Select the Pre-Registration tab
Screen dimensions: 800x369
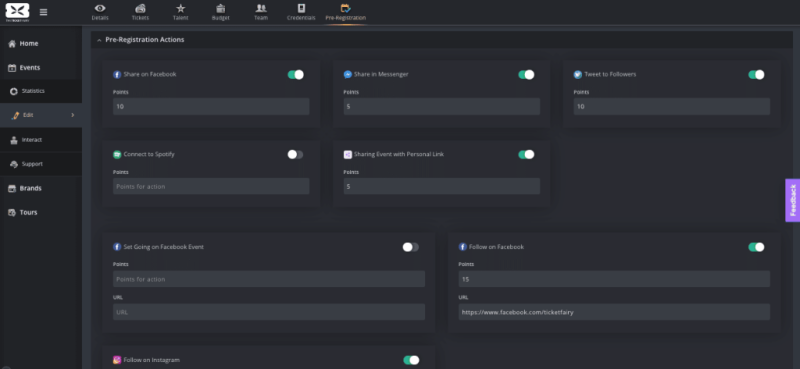pos(345,12)
